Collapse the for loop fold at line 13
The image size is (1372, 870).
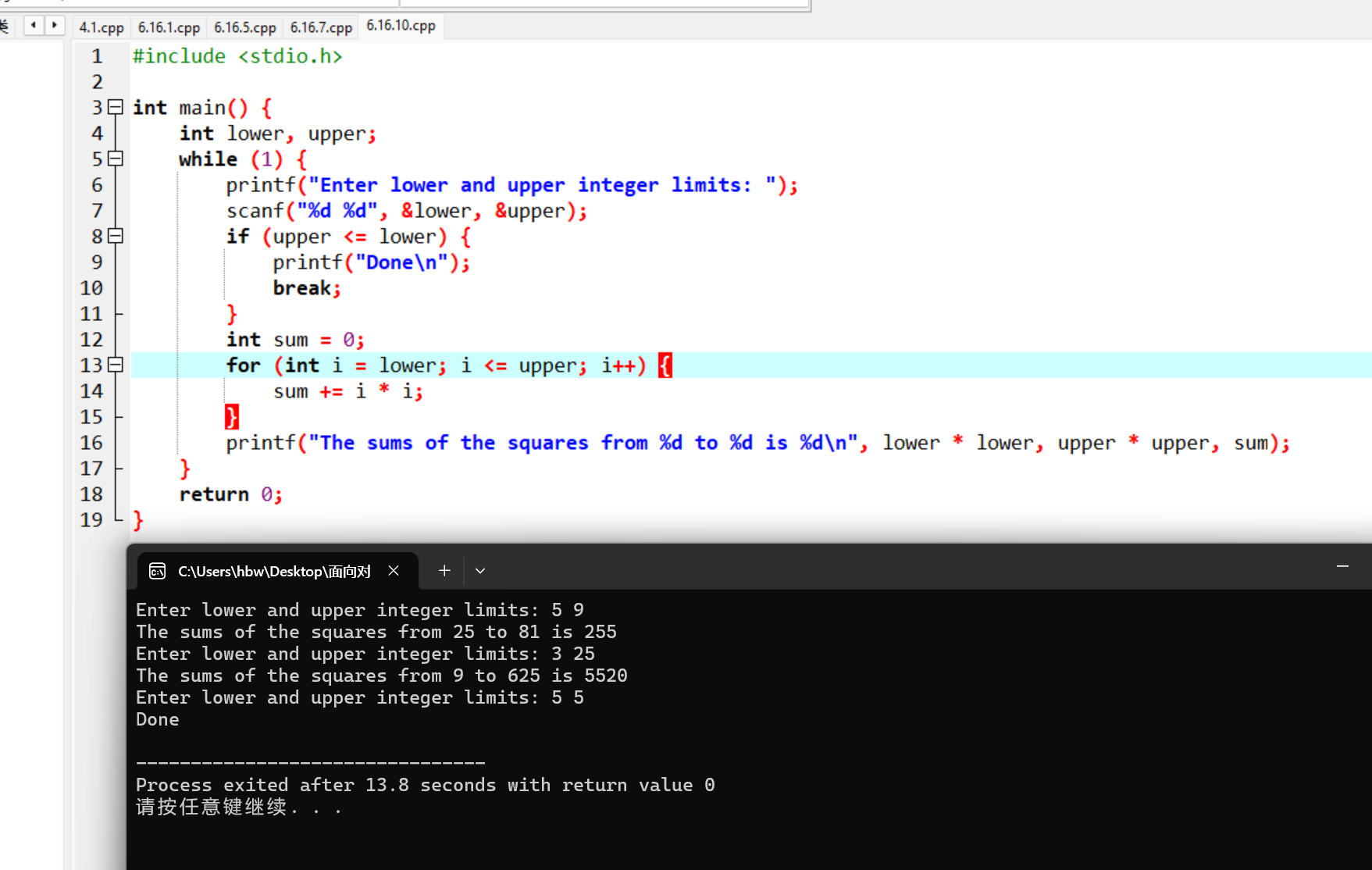pyautogui.click(x=116, y=365)
